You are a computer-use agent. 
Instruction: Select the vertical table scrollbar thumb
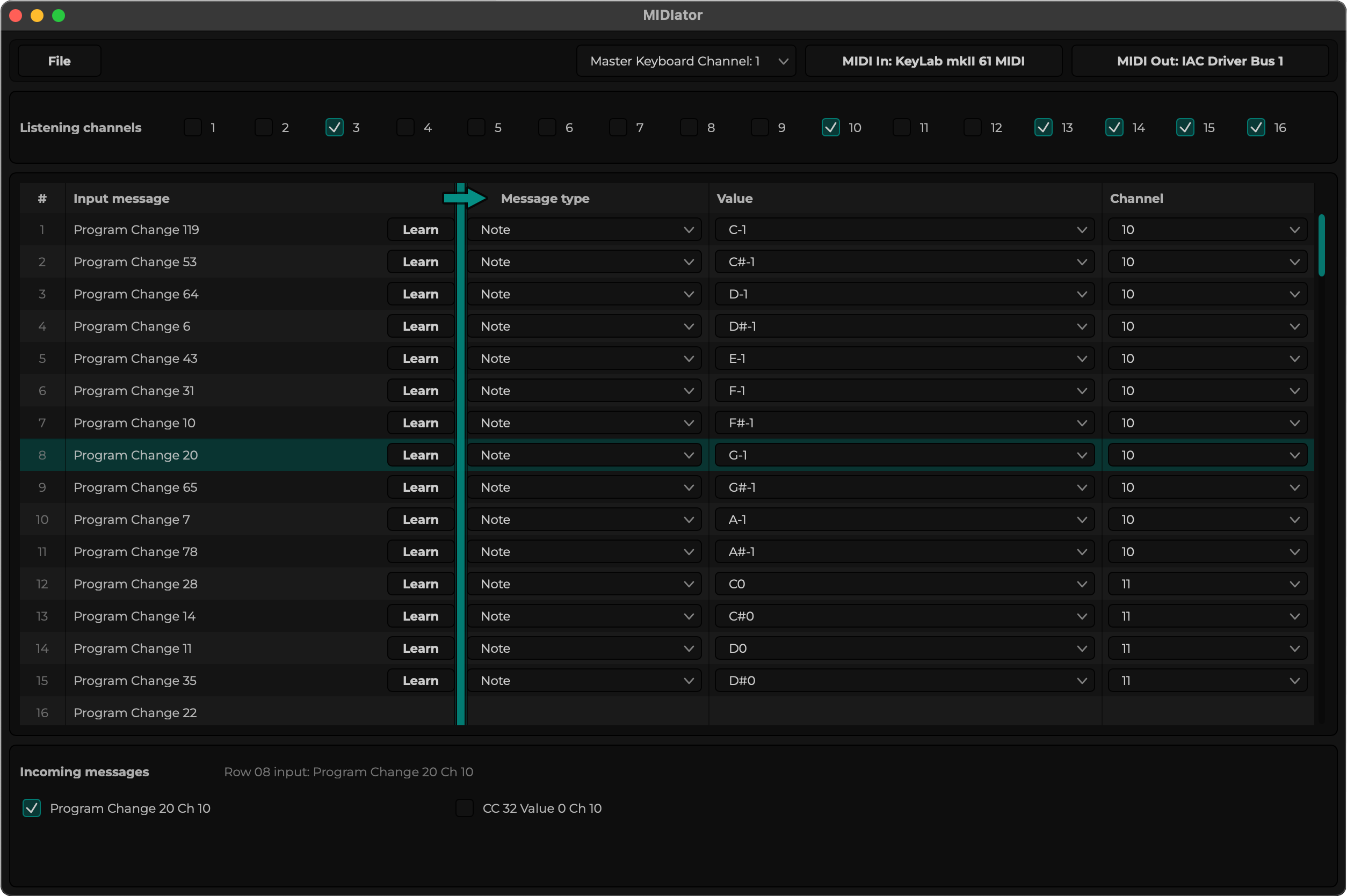click(1321, 245)
